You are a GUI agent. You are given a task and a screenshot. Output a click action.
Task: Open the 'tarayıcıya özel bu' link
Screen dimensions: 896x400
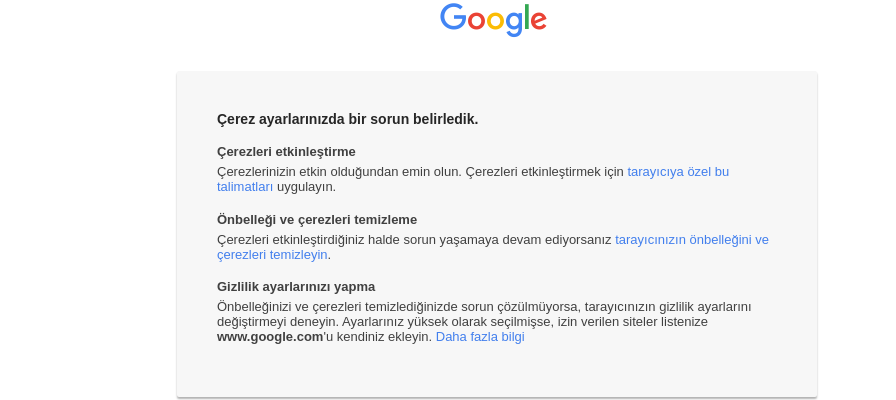click(x=678, y=171)
